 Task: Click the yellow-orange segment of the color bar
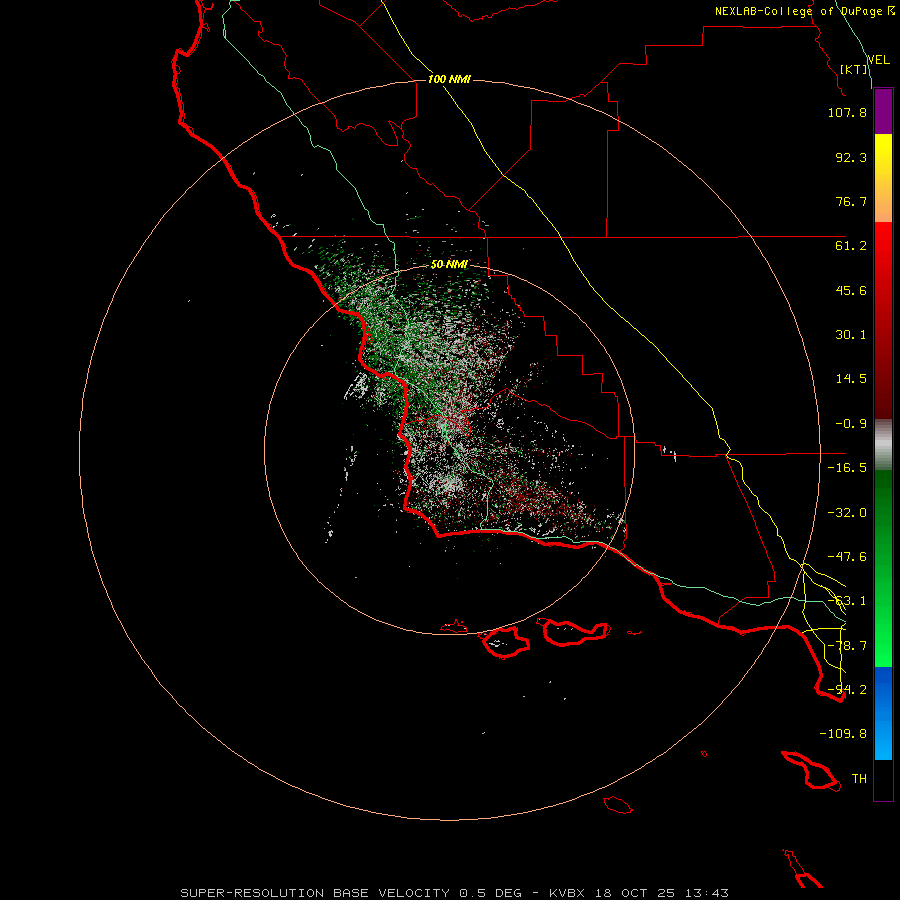point(883,178)
